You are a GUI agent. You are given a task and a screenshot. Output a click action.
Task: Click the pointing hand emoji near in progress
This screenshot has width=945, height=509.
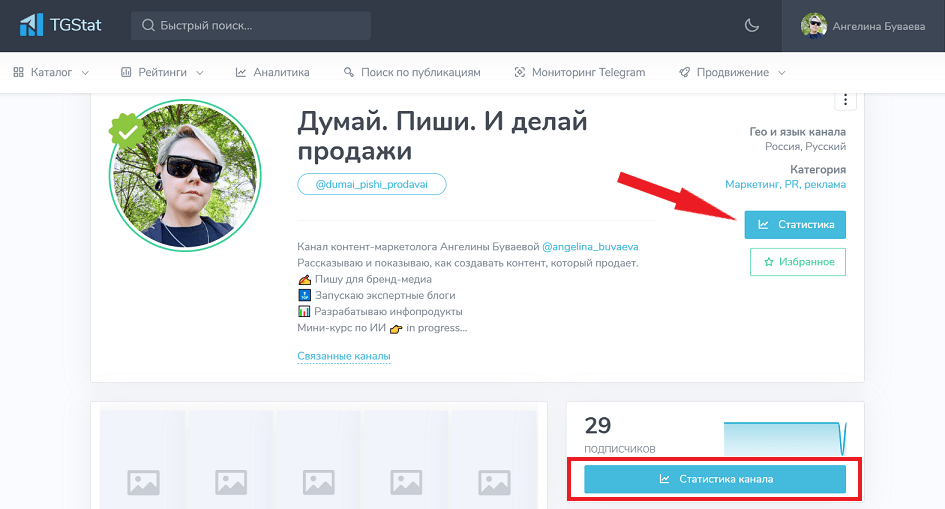(x=396, y=328)
